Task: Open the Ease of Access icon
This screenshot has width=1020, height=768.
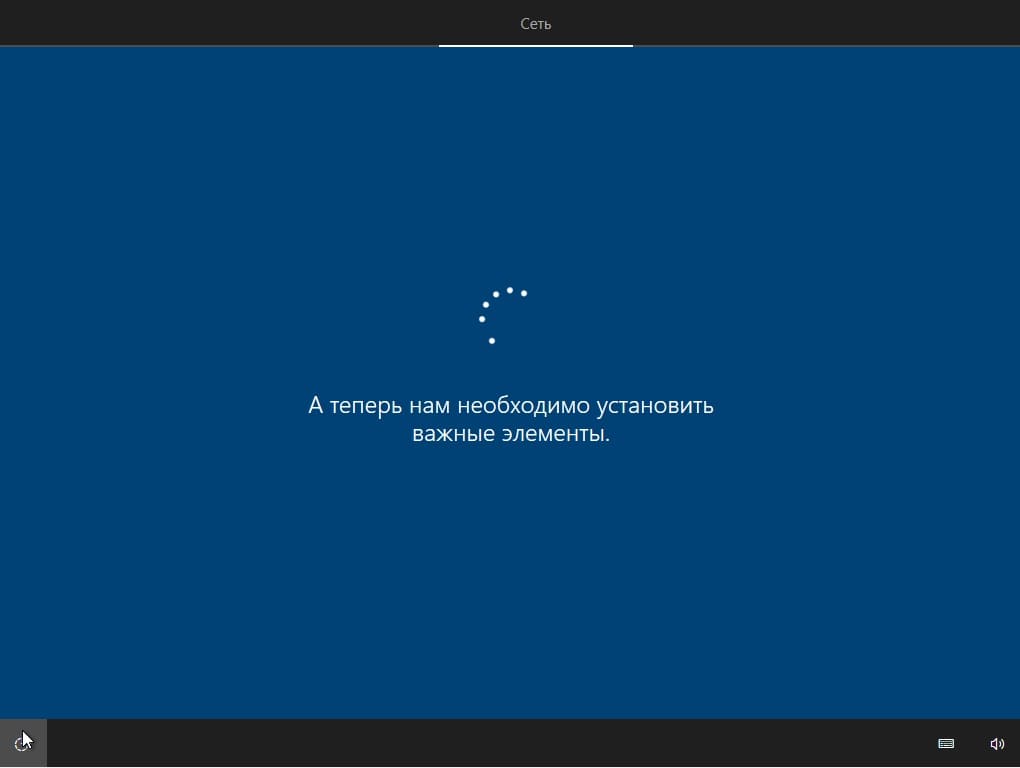Action: pyautogui.click(x=23, y=743)
